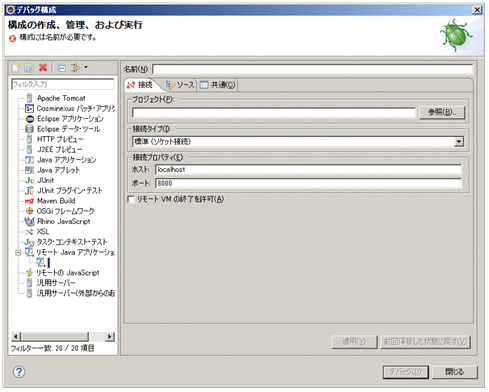
Task: Select the Maven Build label
Action: pos(56,201)
